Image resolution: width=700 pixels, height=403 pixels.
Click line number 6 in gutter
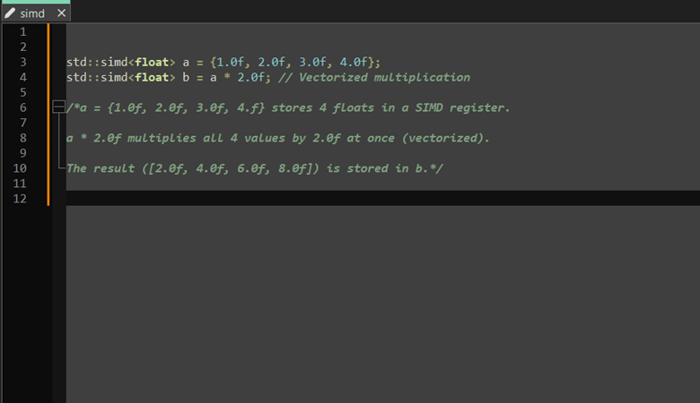(x=22, y=107)
